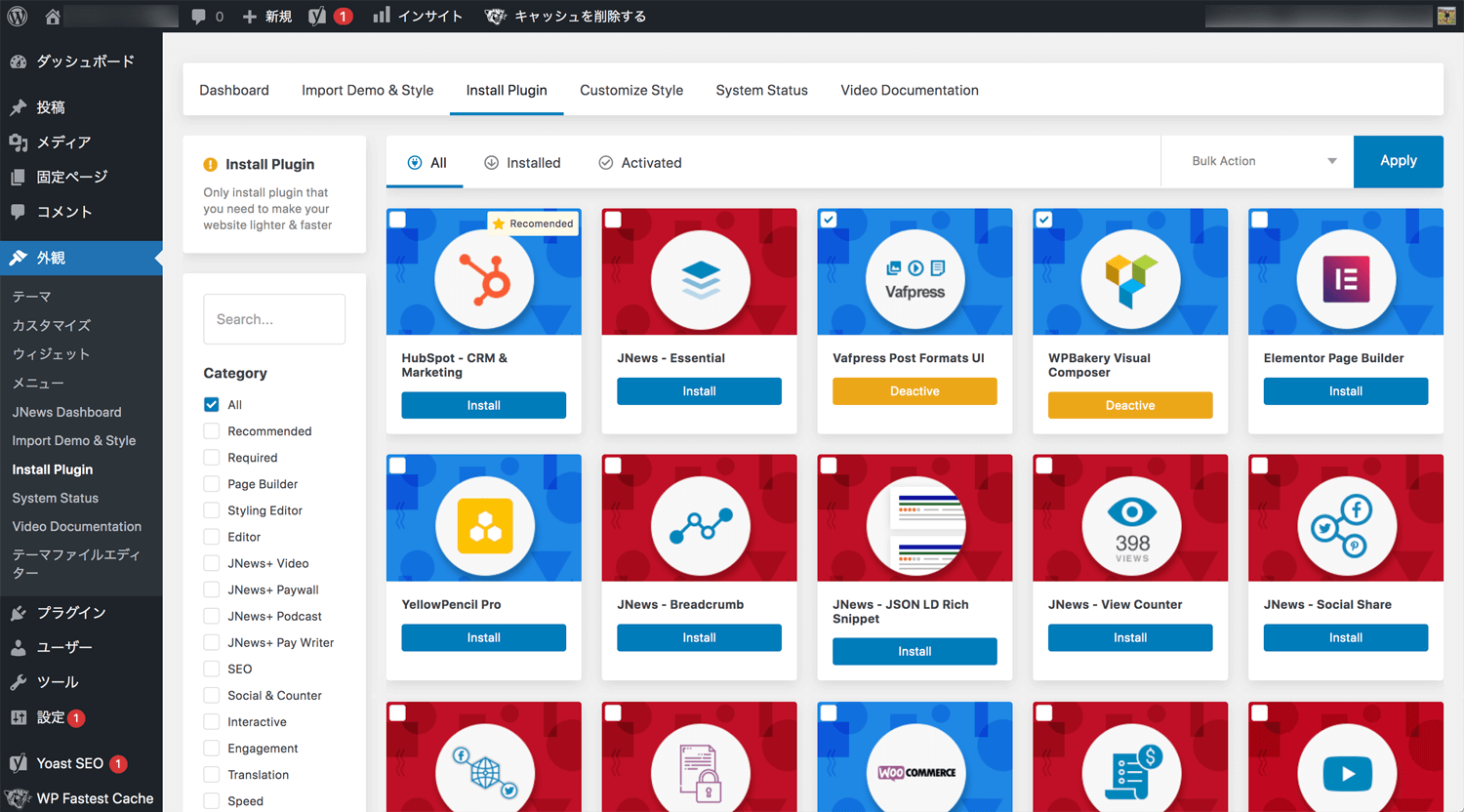Click the ユーザー person icon
This screenshot has width=1464, height=812.
19,647
